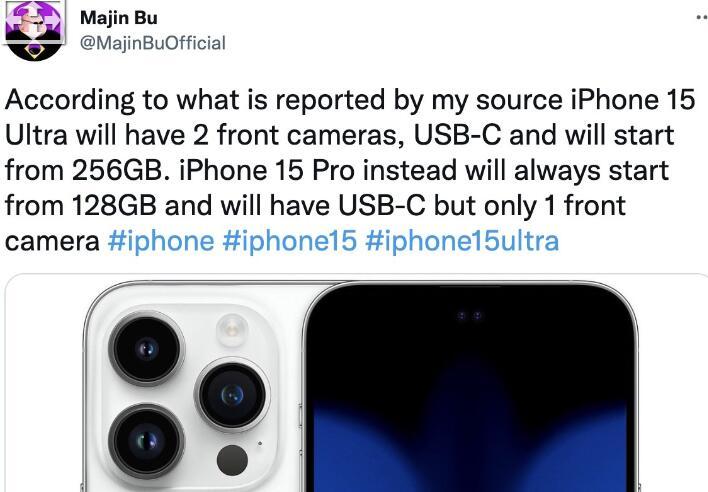
Task: Click the first "USB-C" mention in tweet
Action: [x=457, y=135]
